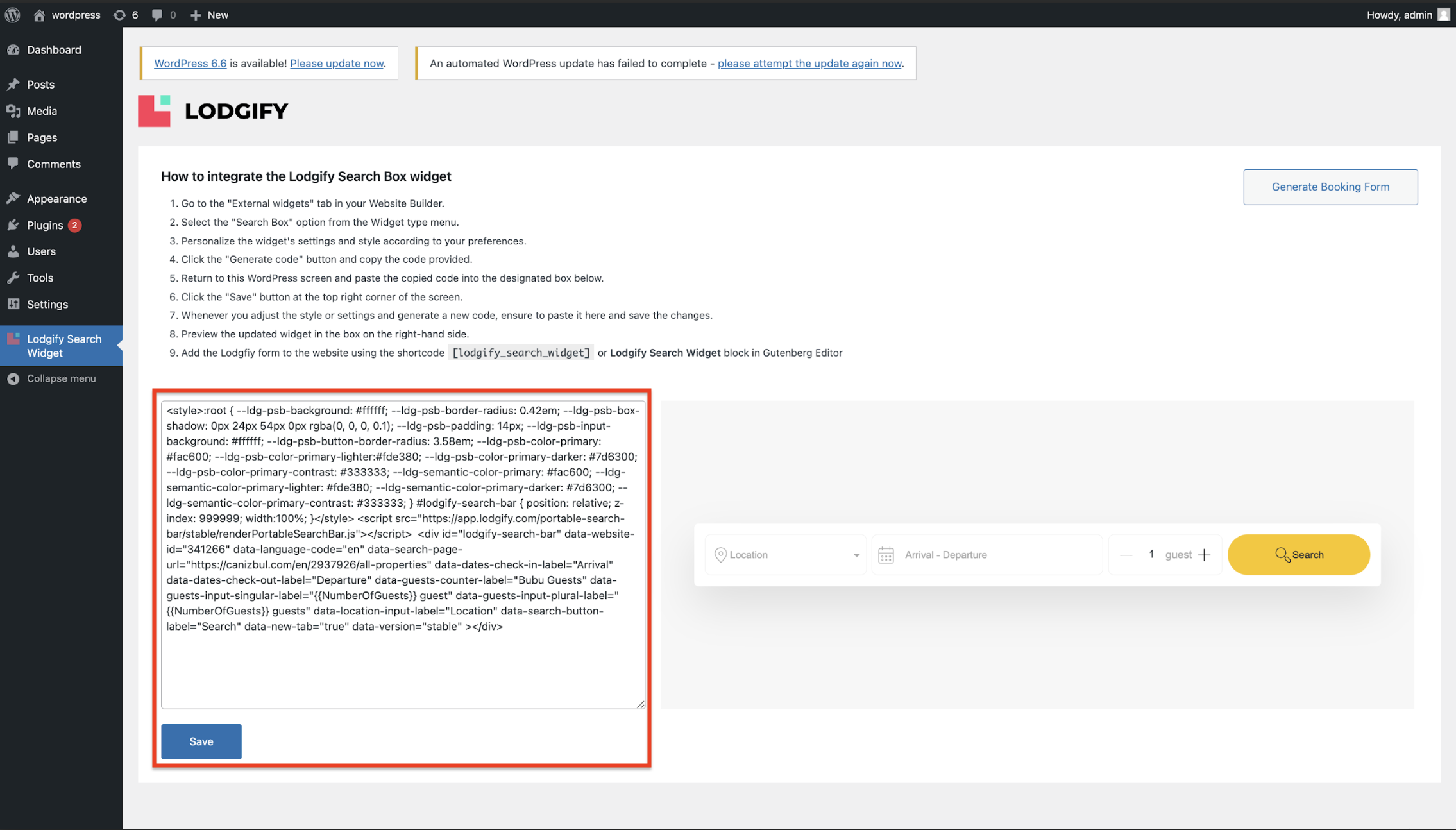Open the '+ New' admin bar menu
The image size is (1456, 830).
208,14
